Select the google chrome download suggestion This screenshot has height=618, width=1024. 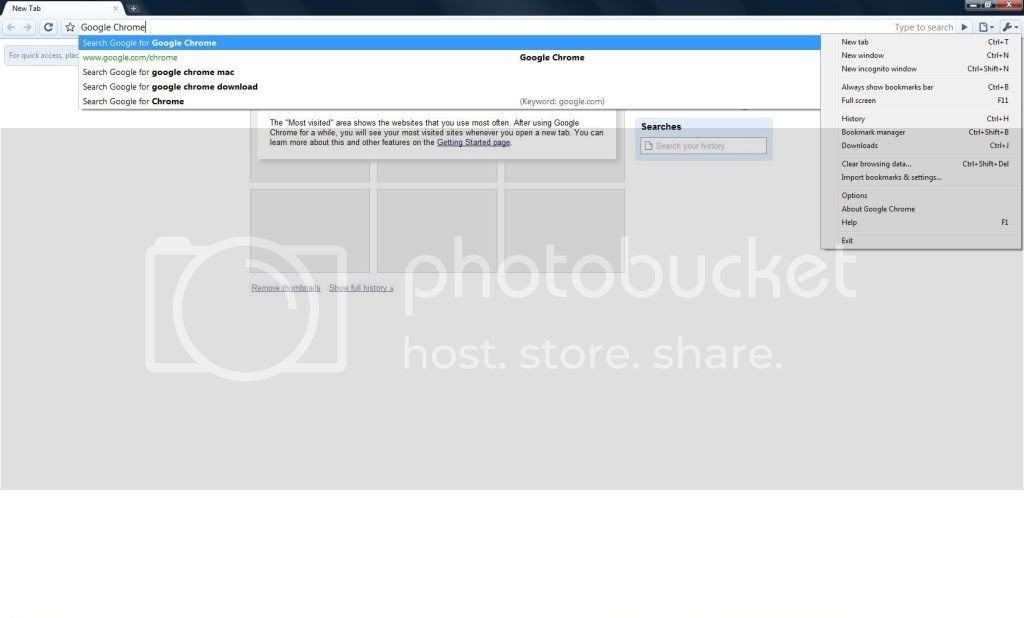click(x=170, y=87)
